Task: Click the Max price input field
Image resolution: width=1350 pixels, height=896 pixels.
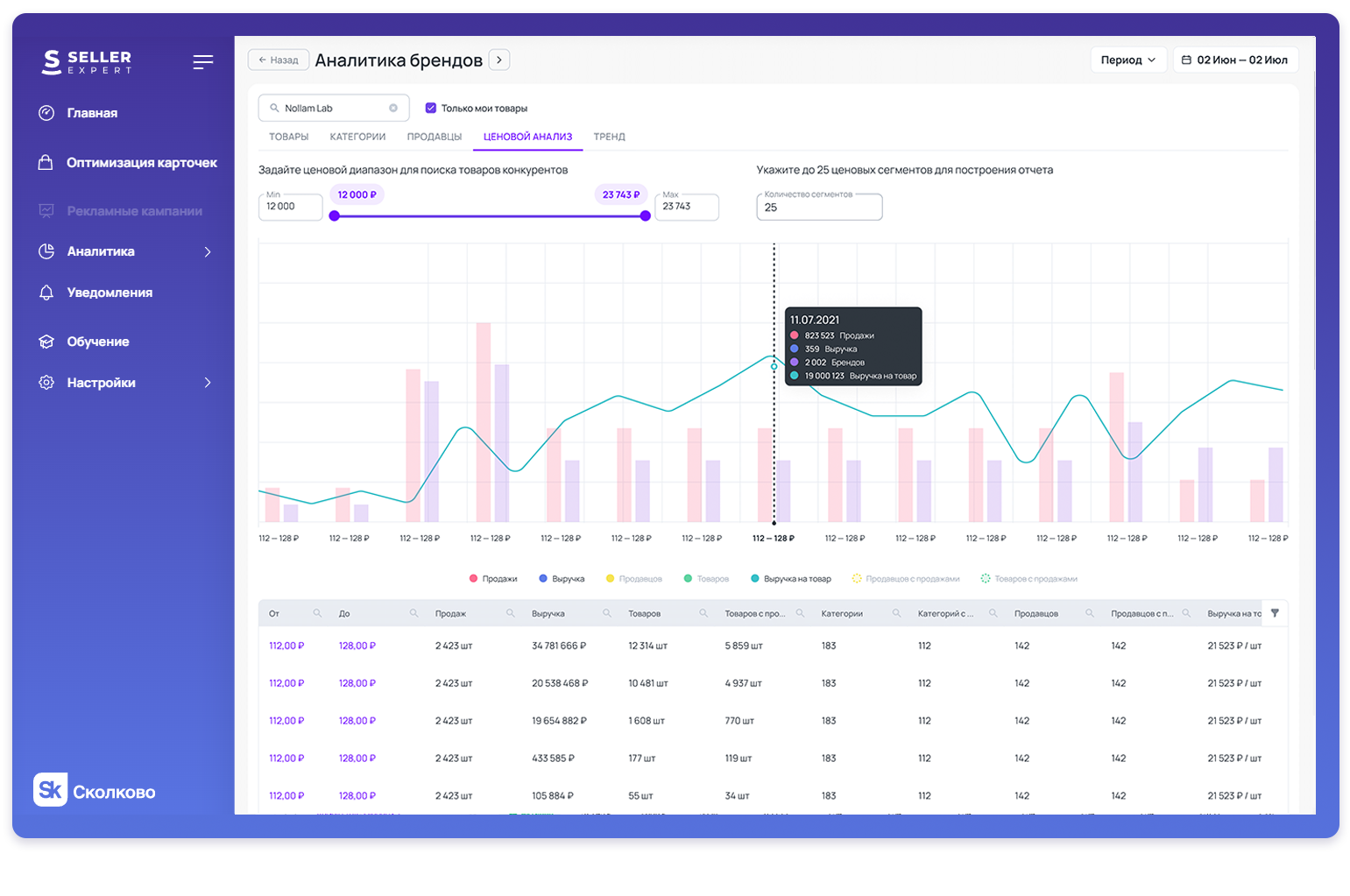Action: (687, 207)
